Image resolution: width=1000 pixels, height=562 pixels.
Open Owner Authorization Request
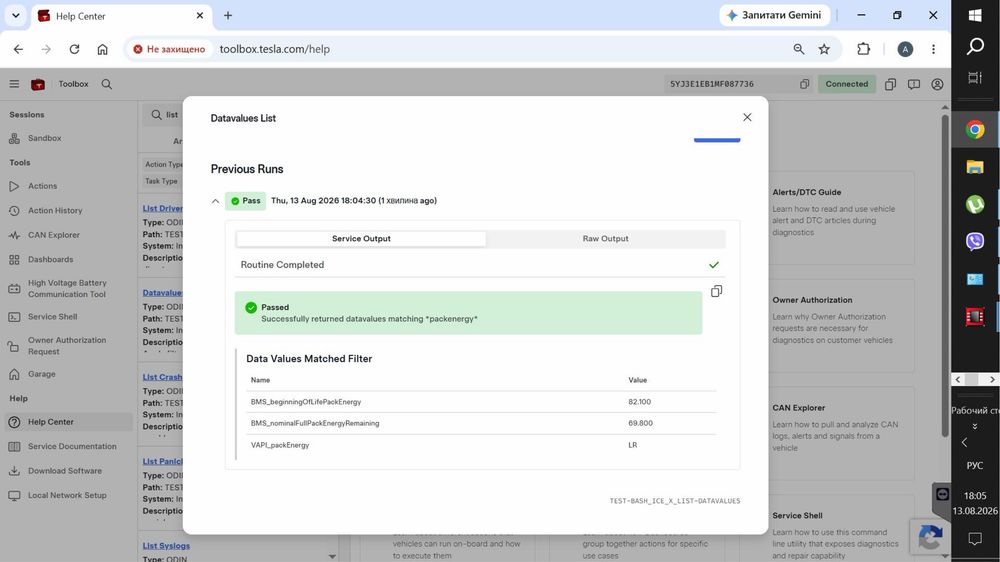tap(67, 346)
